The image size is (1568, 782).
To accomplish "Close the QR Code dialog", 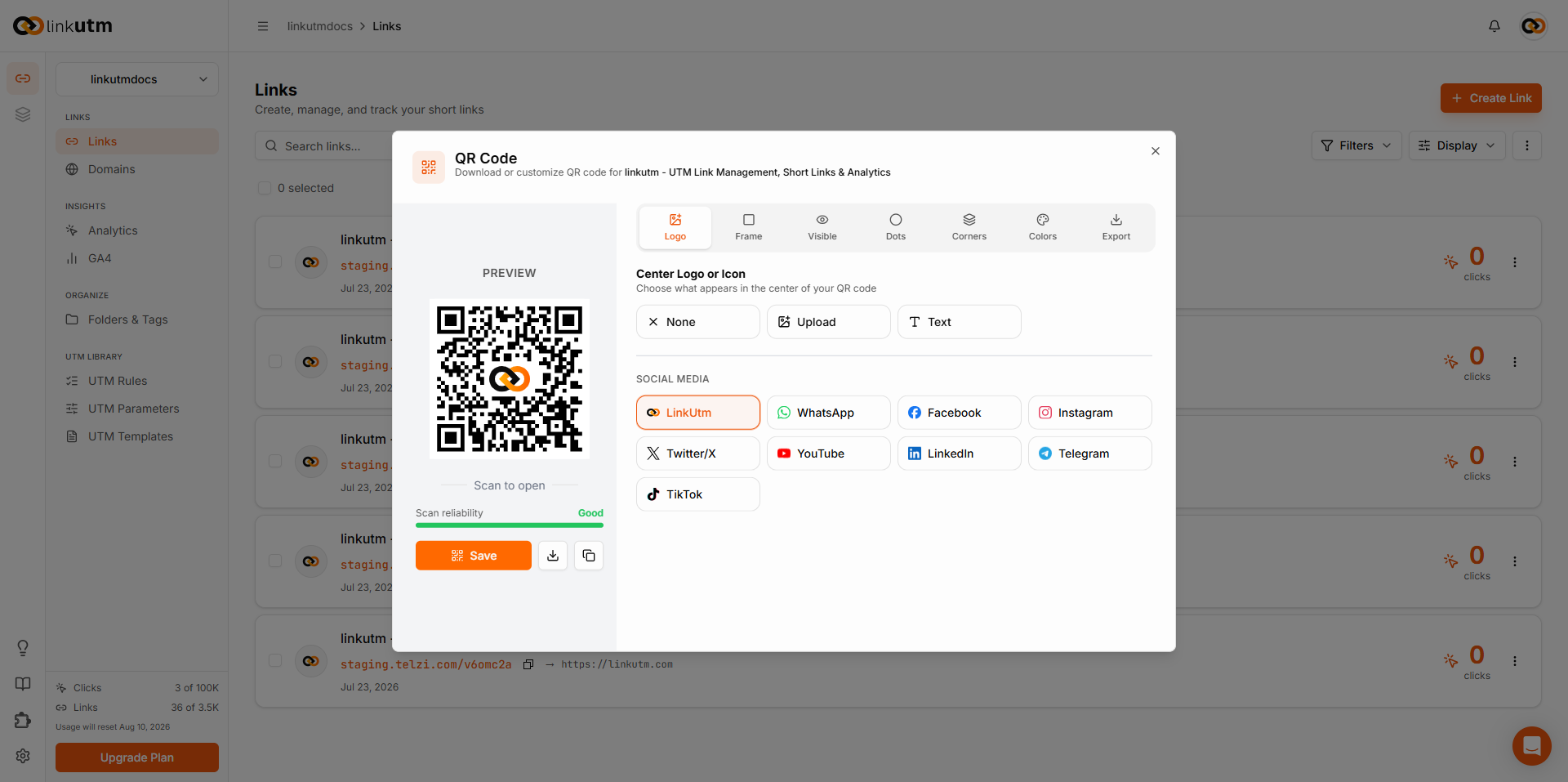I will pos(1156,151).
